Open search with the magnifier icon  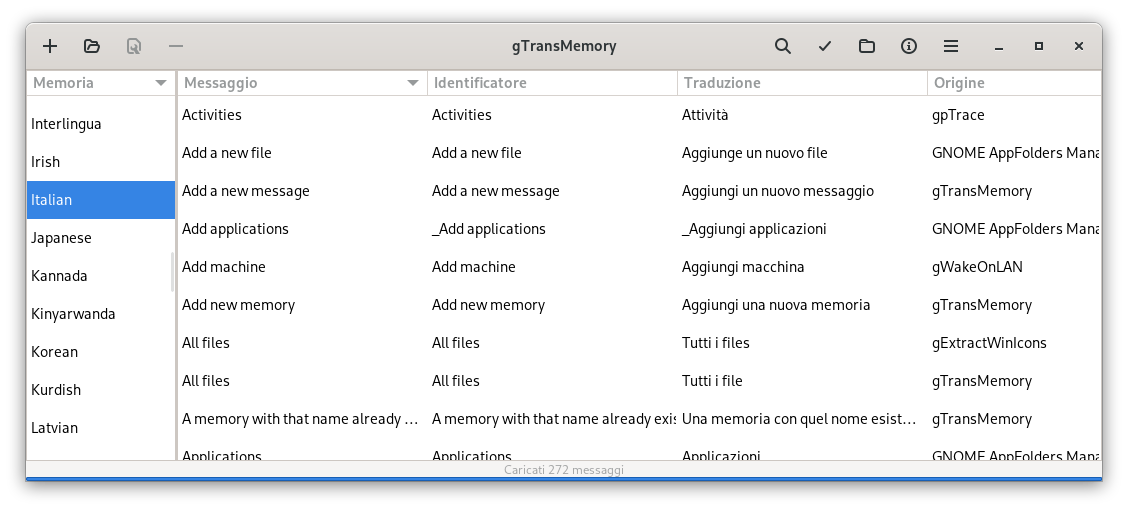point(783,46)
